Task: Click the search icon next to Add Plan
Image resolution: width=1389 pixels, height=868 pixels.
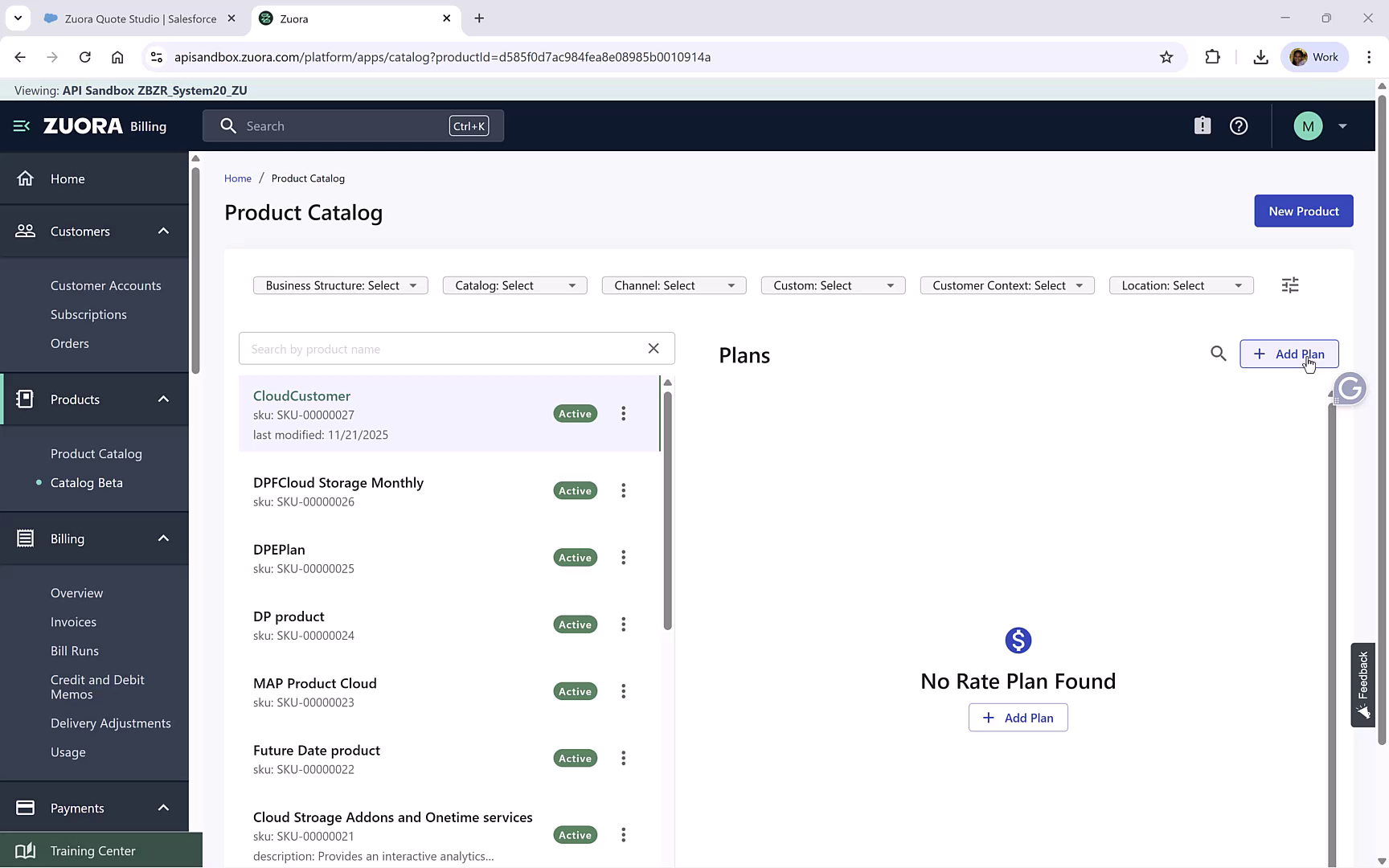Action: point(1219,354)
